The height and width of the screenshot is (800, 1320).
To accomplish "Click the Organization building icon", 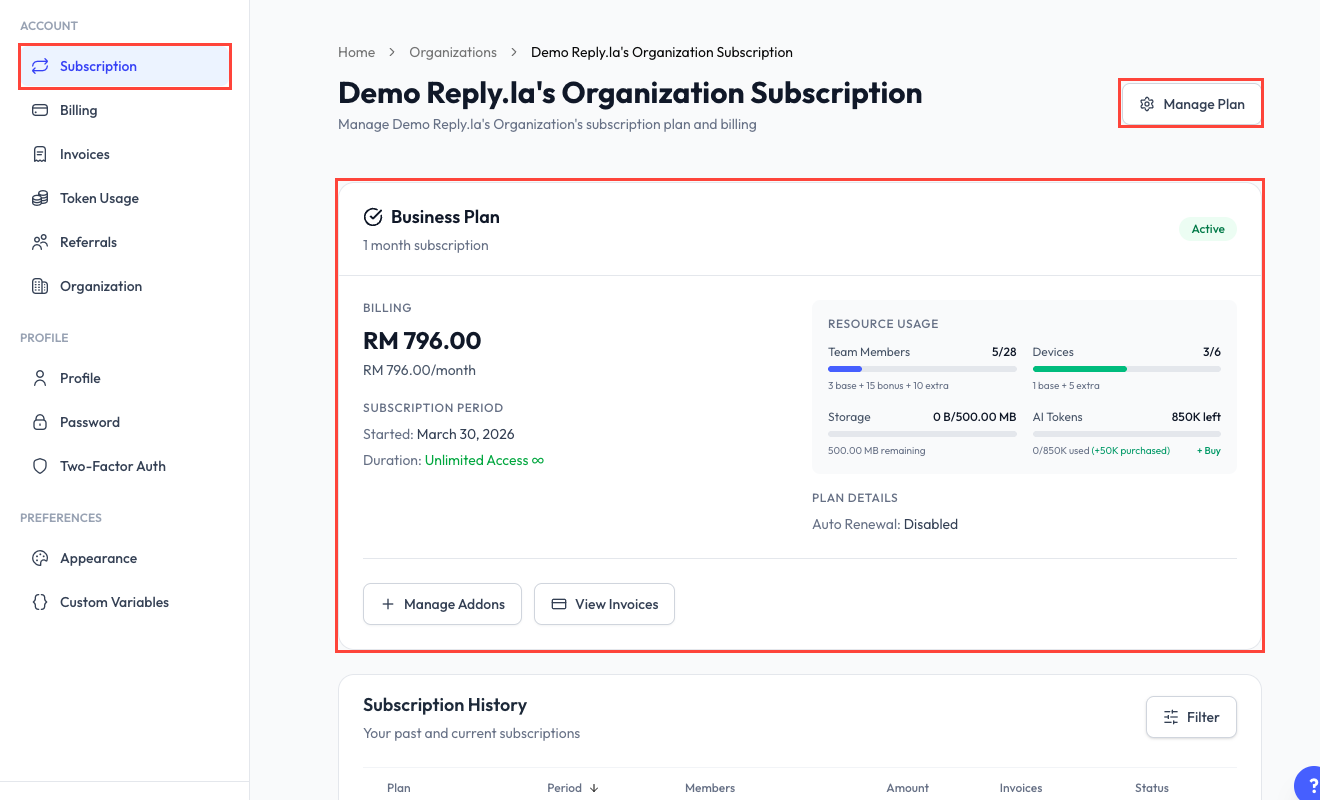I will click(x=40, y=286).
